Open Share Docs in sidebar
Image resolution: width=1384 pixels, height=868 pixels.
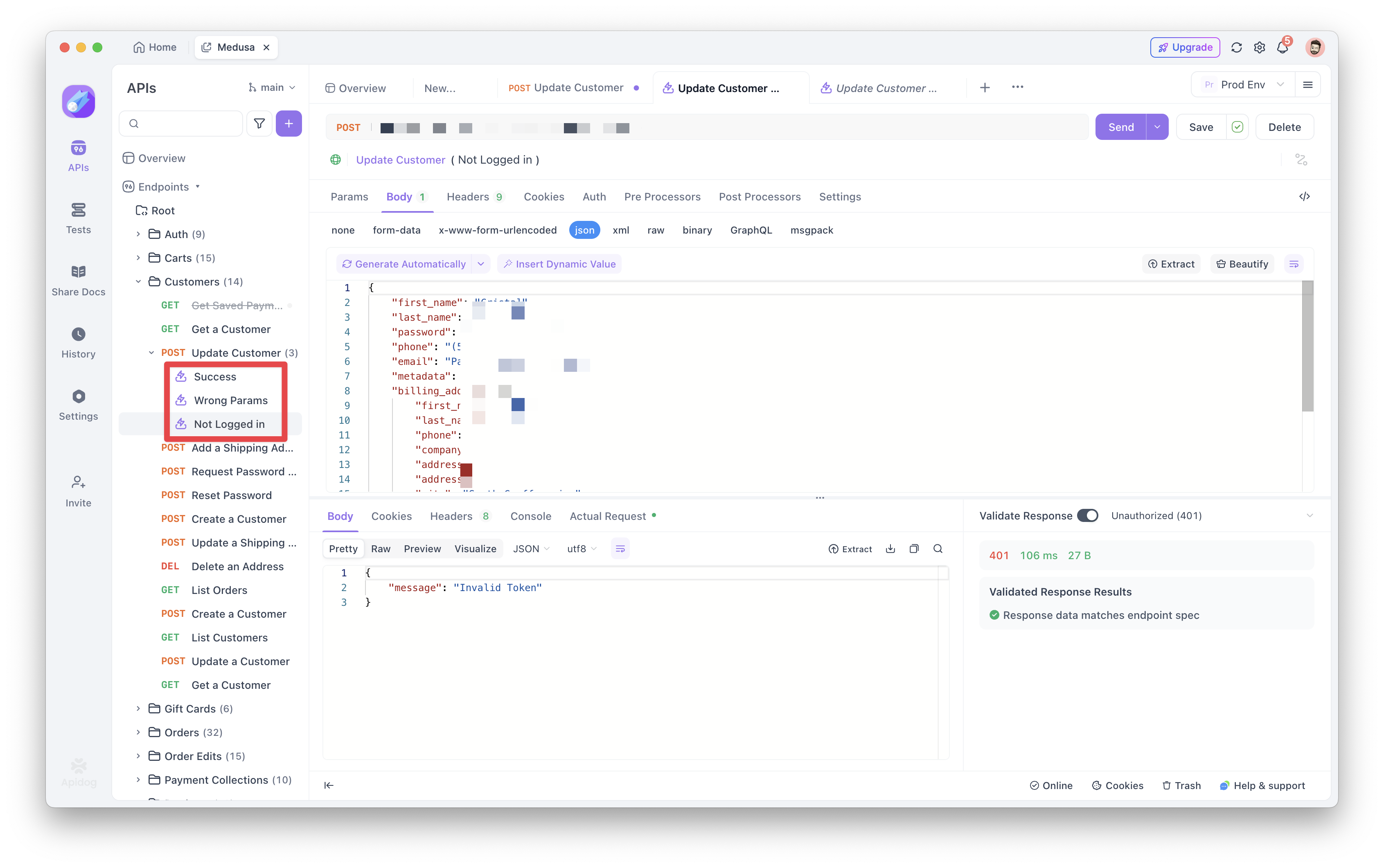78,280
